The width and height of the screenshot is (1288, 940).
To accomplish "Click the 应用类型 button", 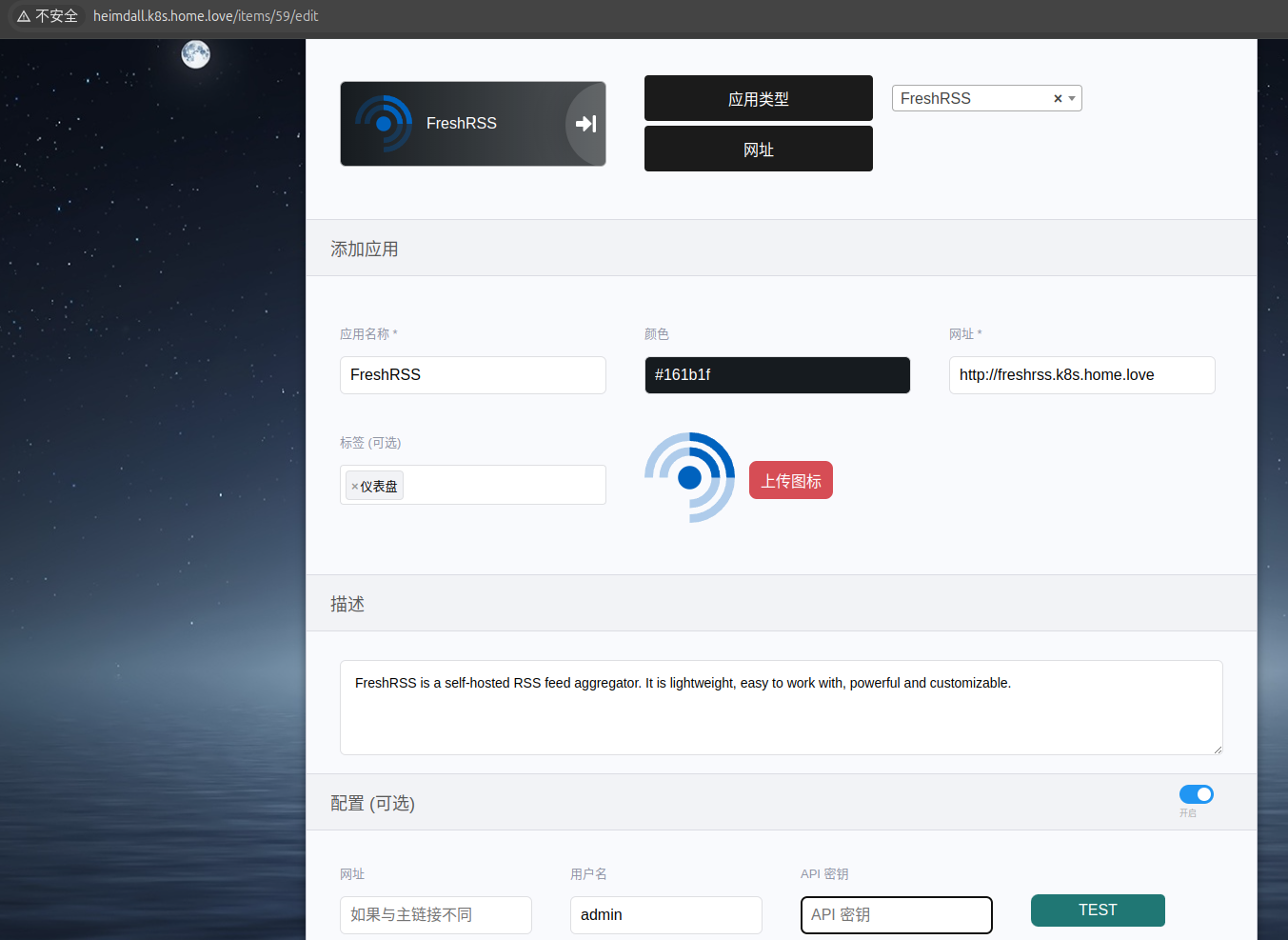I will pyautogui.click(x=759, y=98).
